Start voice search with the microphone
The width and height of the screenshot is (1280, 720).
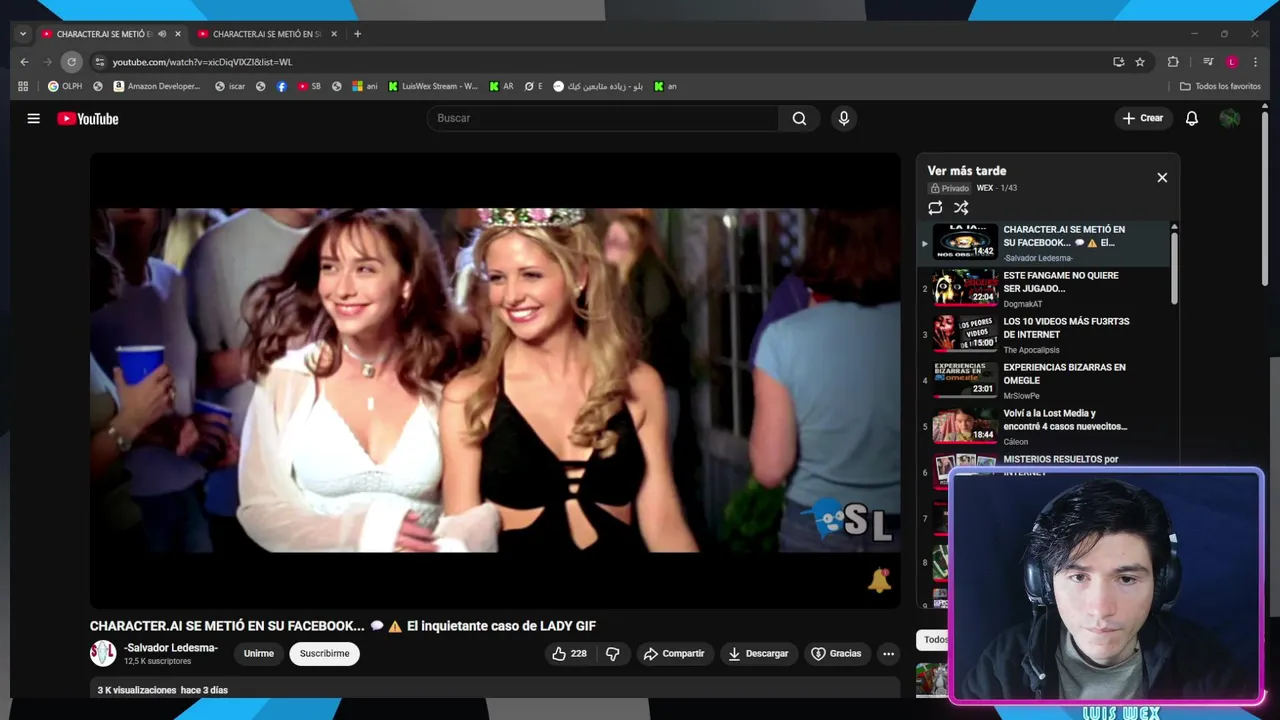(x=844, y=118)
